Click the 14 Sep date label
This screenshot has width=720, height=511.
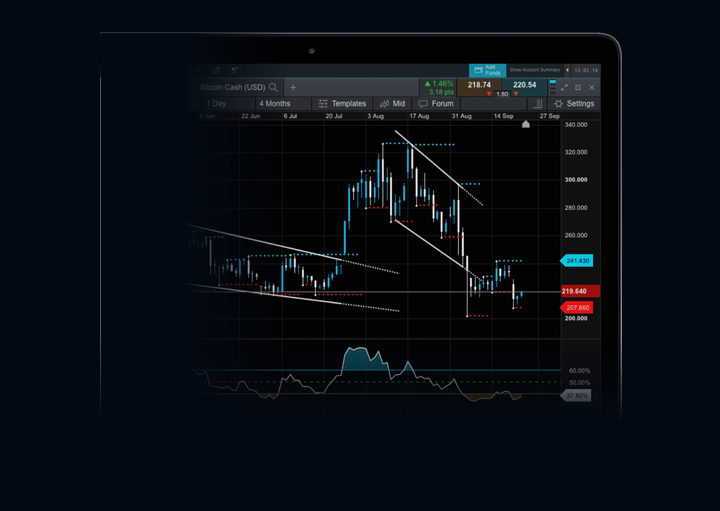pos(503,116)
